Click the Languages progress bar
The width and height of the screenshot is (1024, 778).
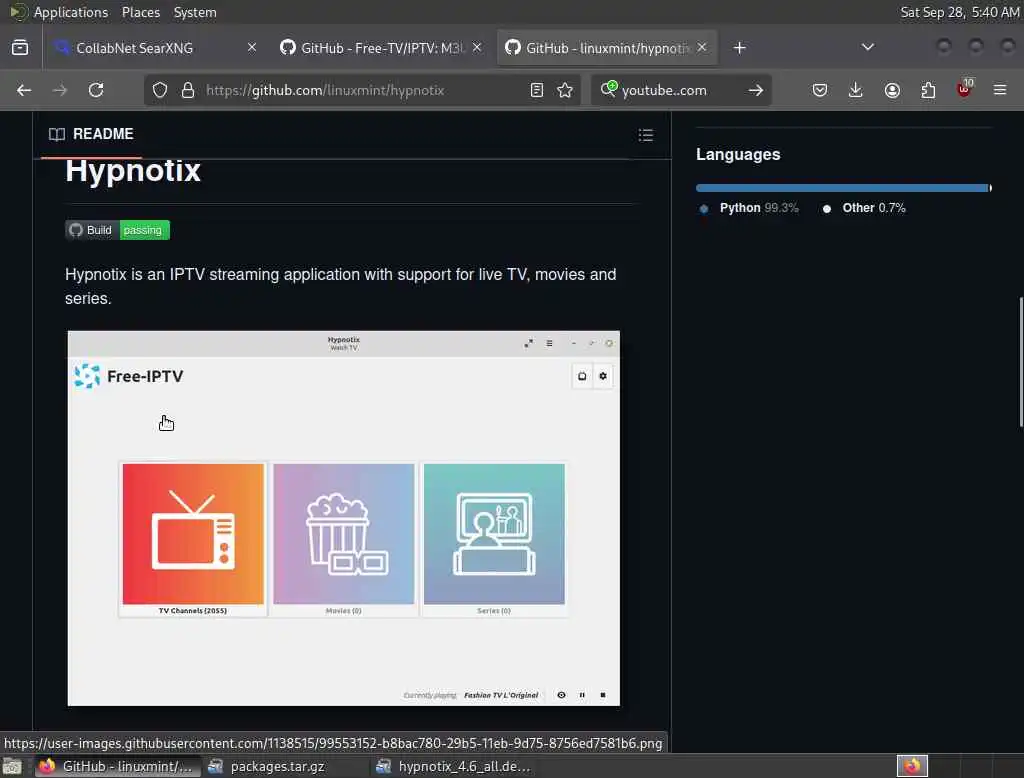tap(844, 188)
